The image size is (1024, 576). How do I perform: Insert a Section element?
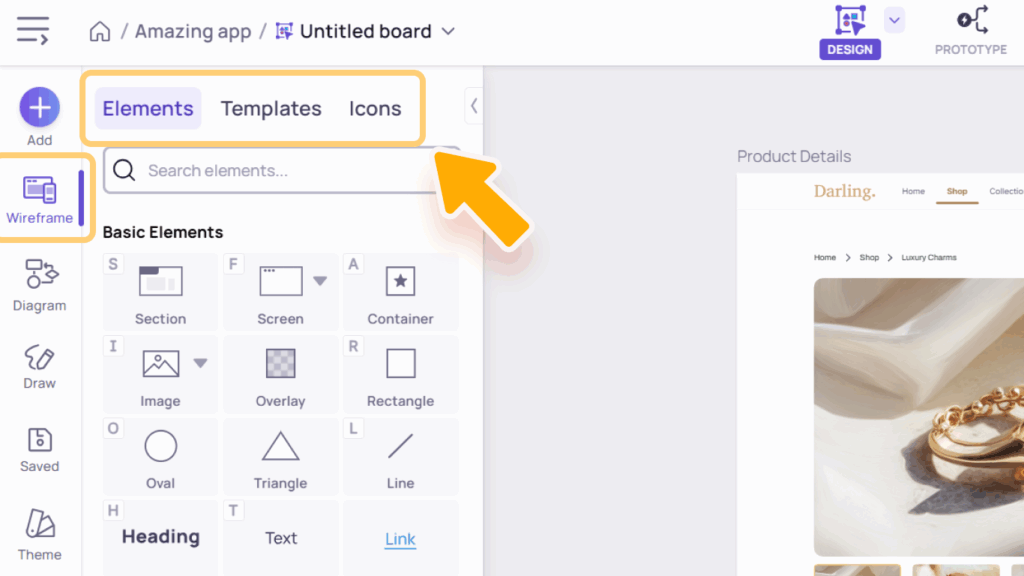point(160,291)
